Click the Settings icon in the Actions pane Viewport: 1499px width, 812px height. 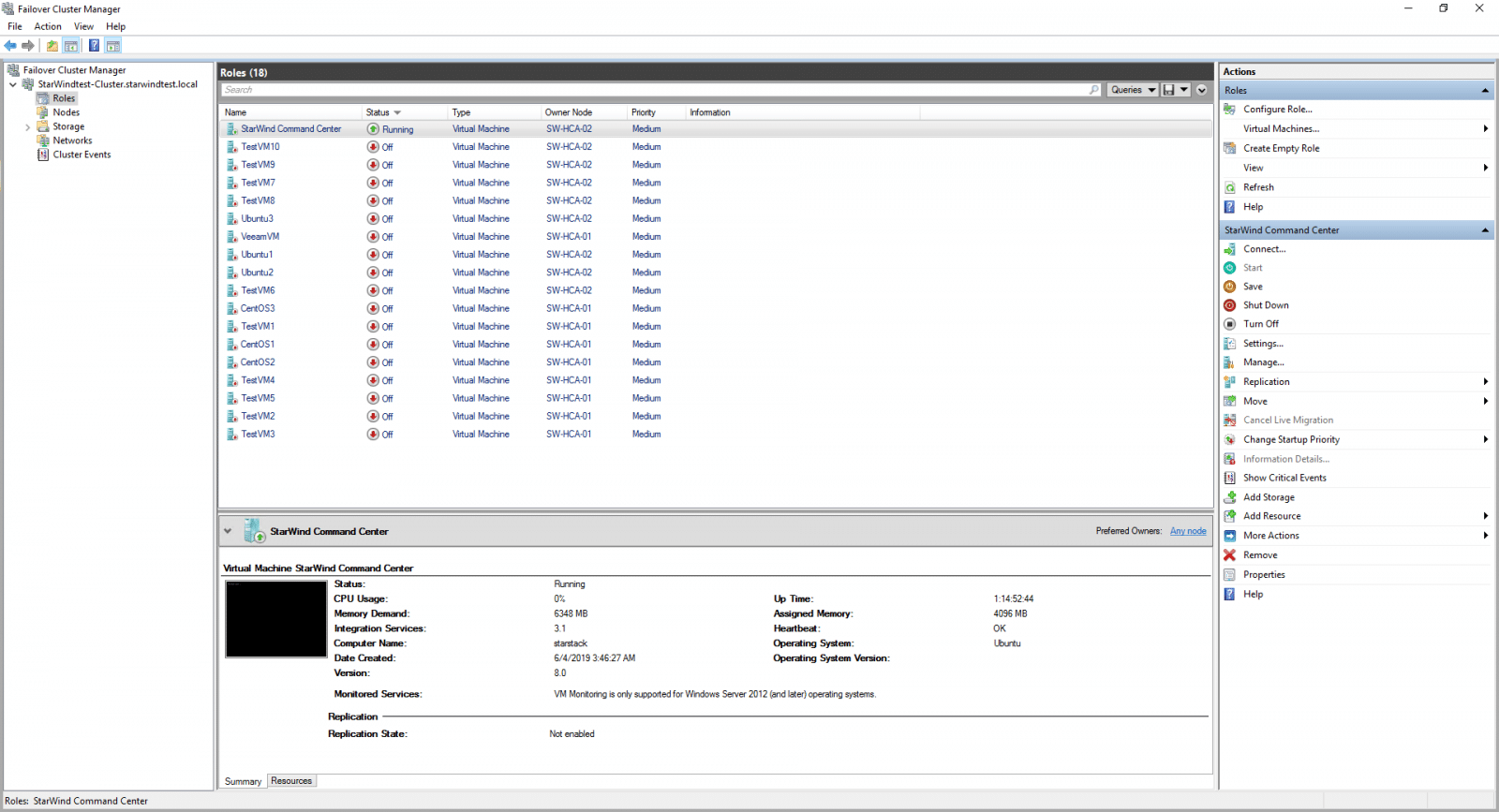click(1230, 344)
